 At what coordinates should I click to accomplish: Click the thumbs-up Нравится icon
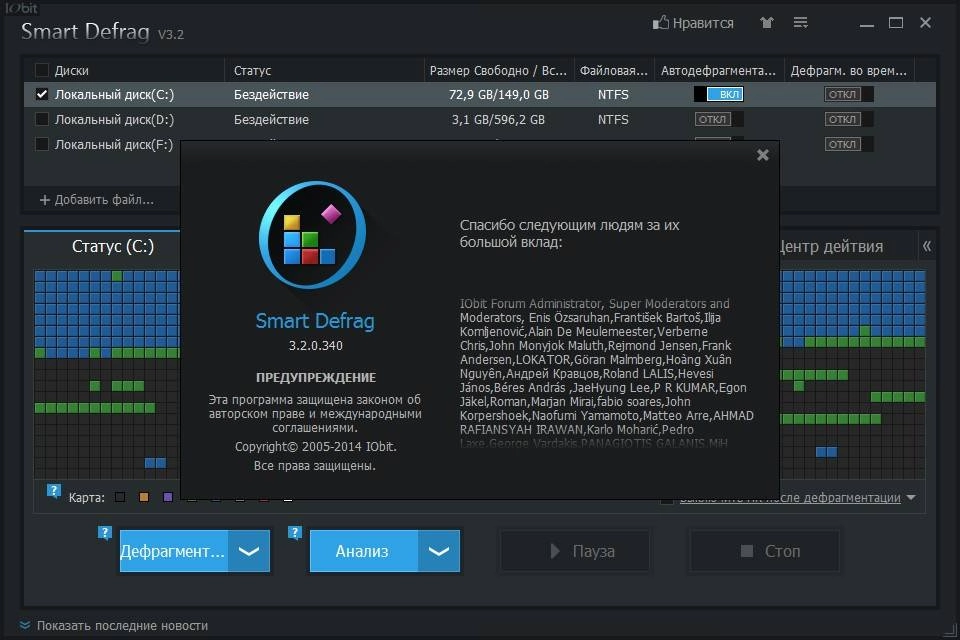(x=661, y=23)
